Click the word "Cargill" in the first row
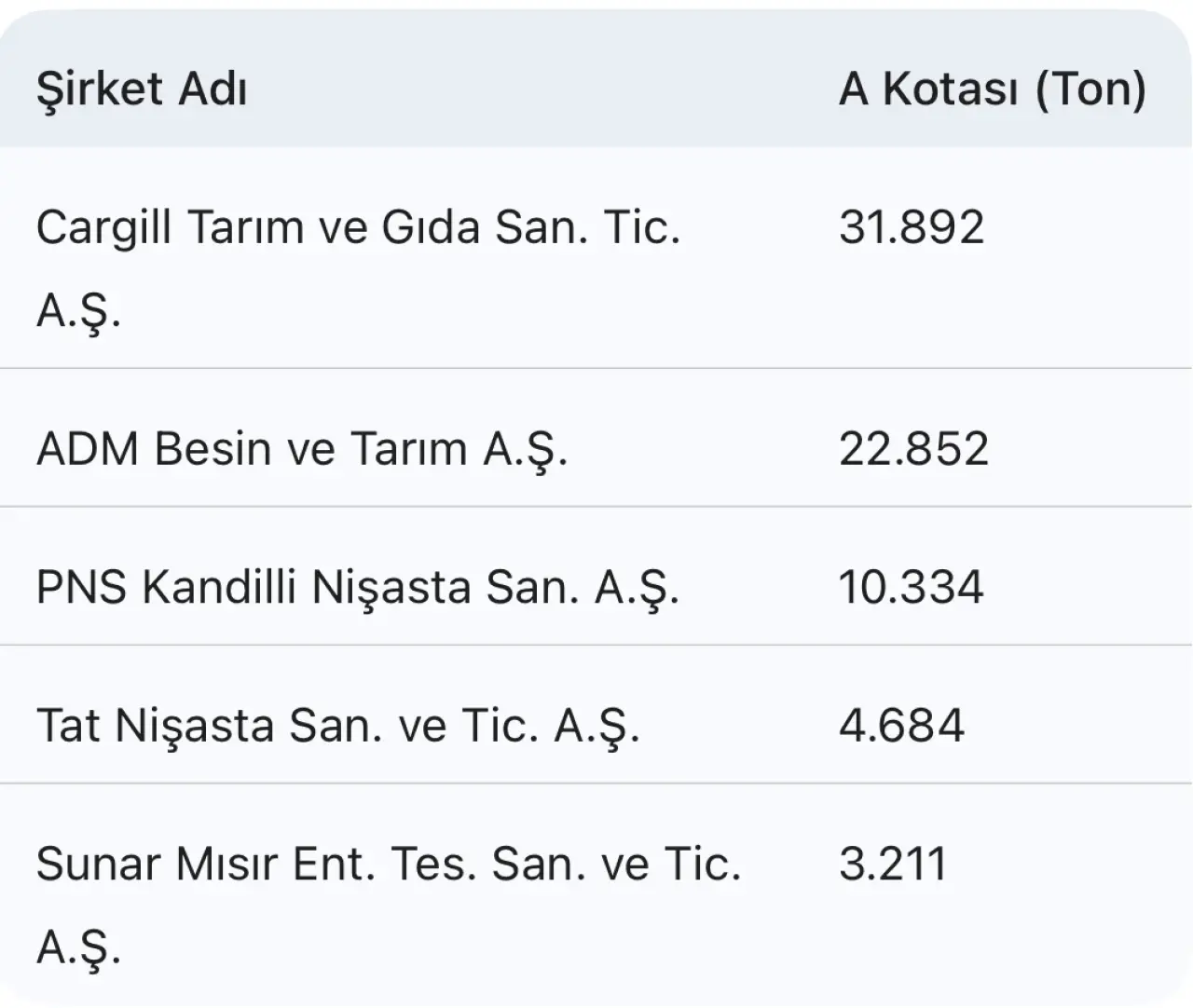 tap(103, 227)
